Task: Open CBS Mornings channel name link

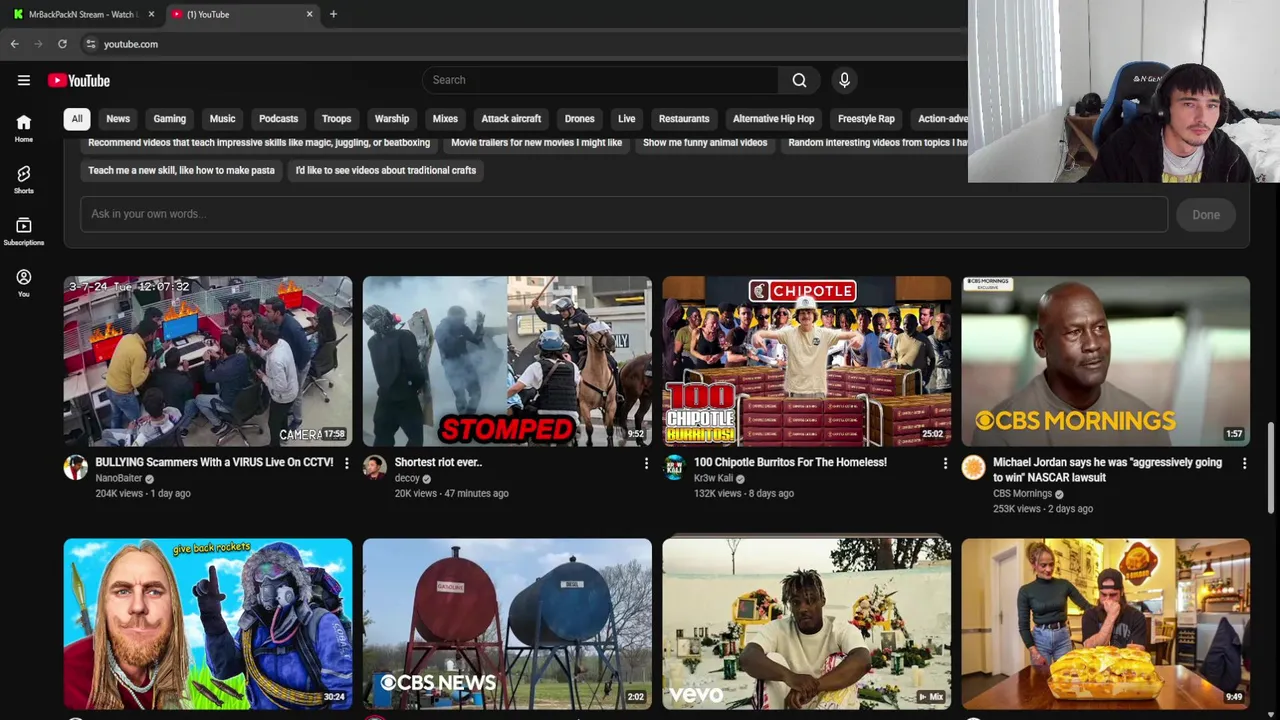Action: [x=1022, y=494]
